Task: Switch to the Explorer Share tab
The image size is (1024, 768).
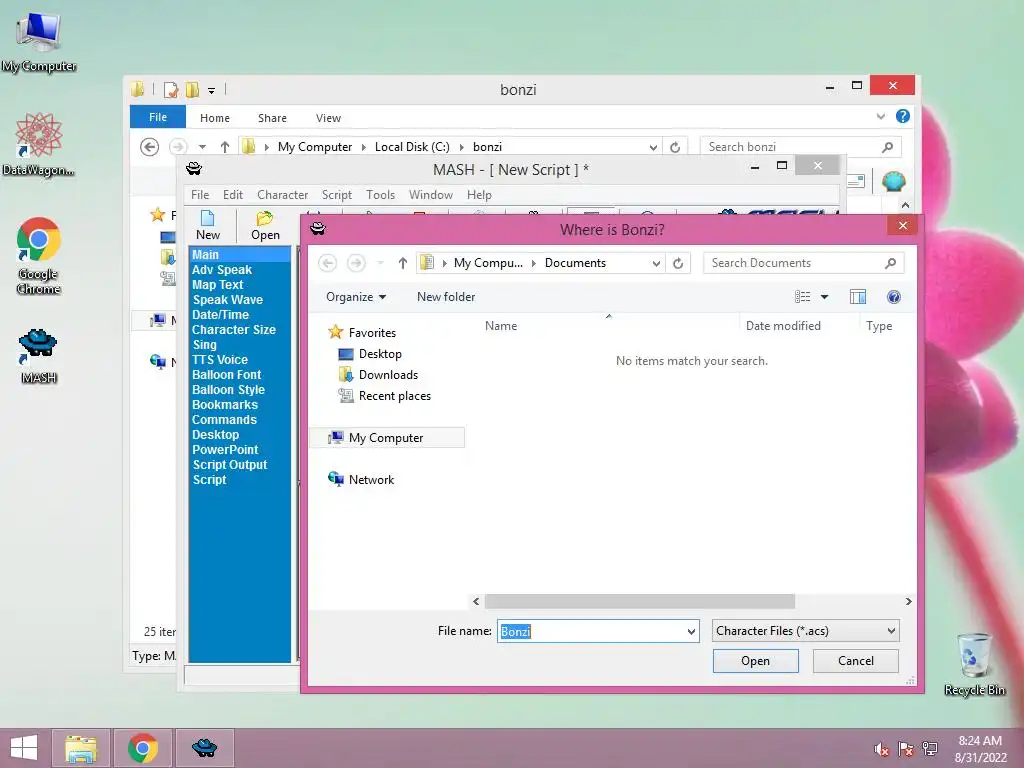Action: (272, 118)
